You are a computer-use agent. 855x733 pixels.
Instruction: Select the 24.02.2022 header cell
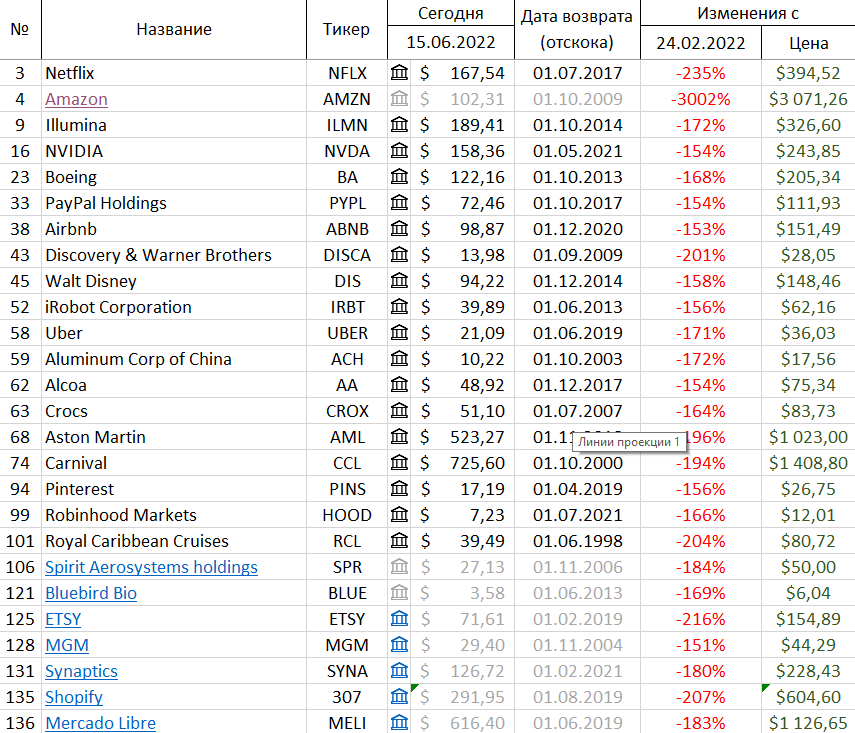tap(701, 43)
